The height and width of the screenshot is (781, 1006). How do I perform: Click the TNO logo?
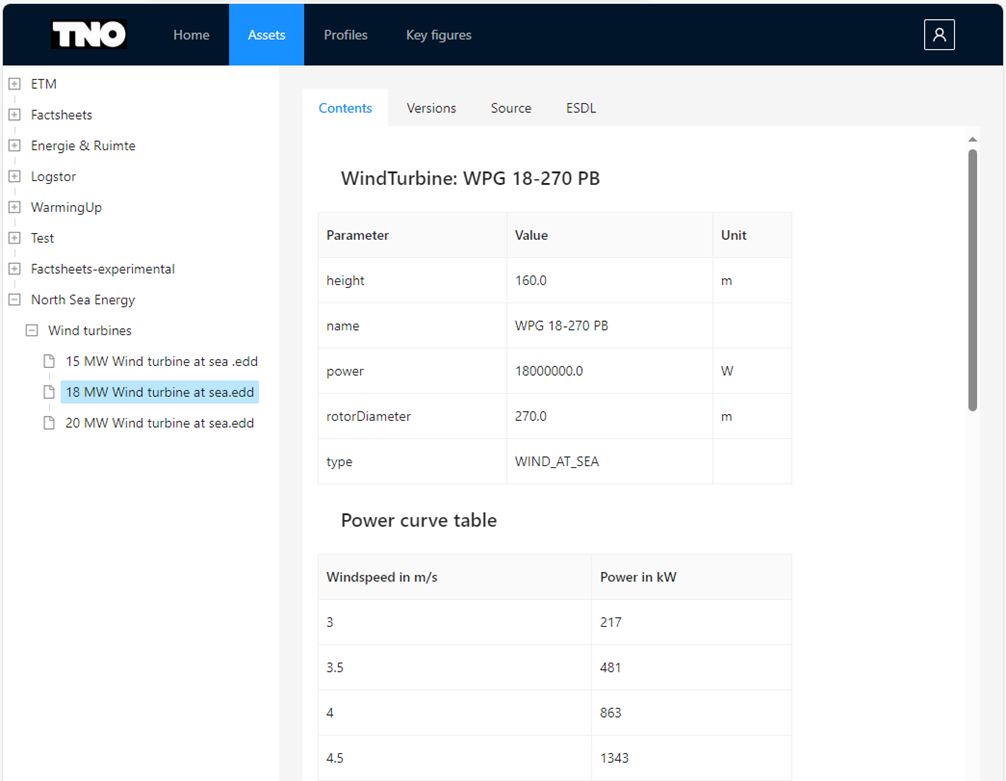pyautogui.click(x=89, y=35)
